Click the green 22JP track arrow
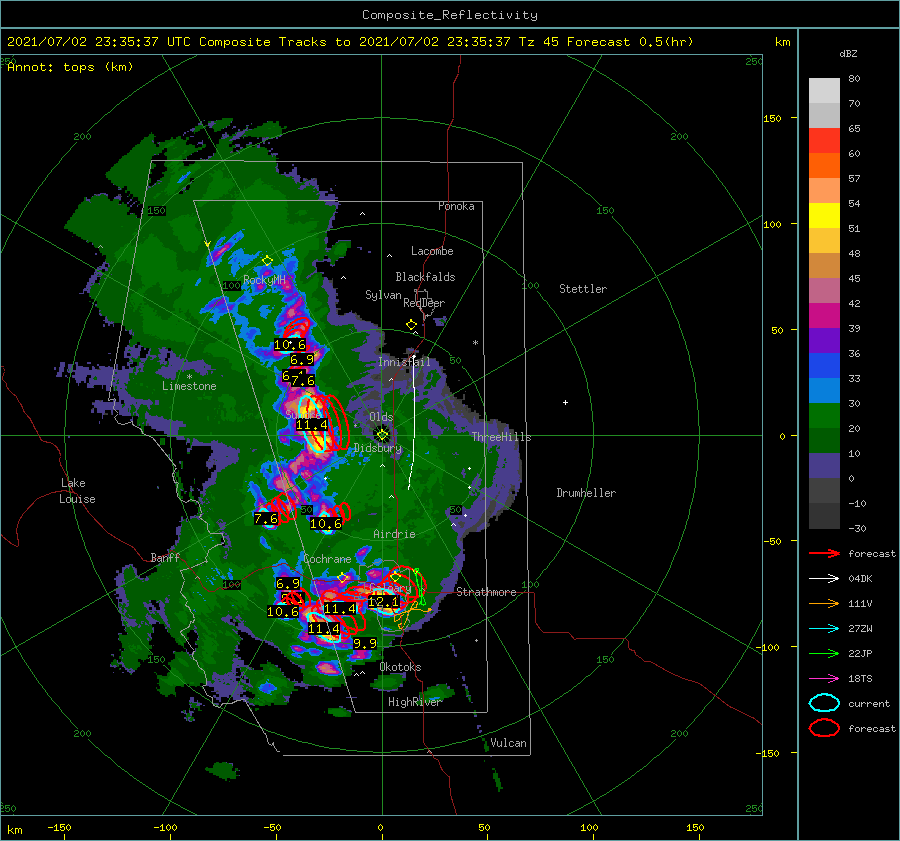Screen dimensions: 900x841 [824, 653]
